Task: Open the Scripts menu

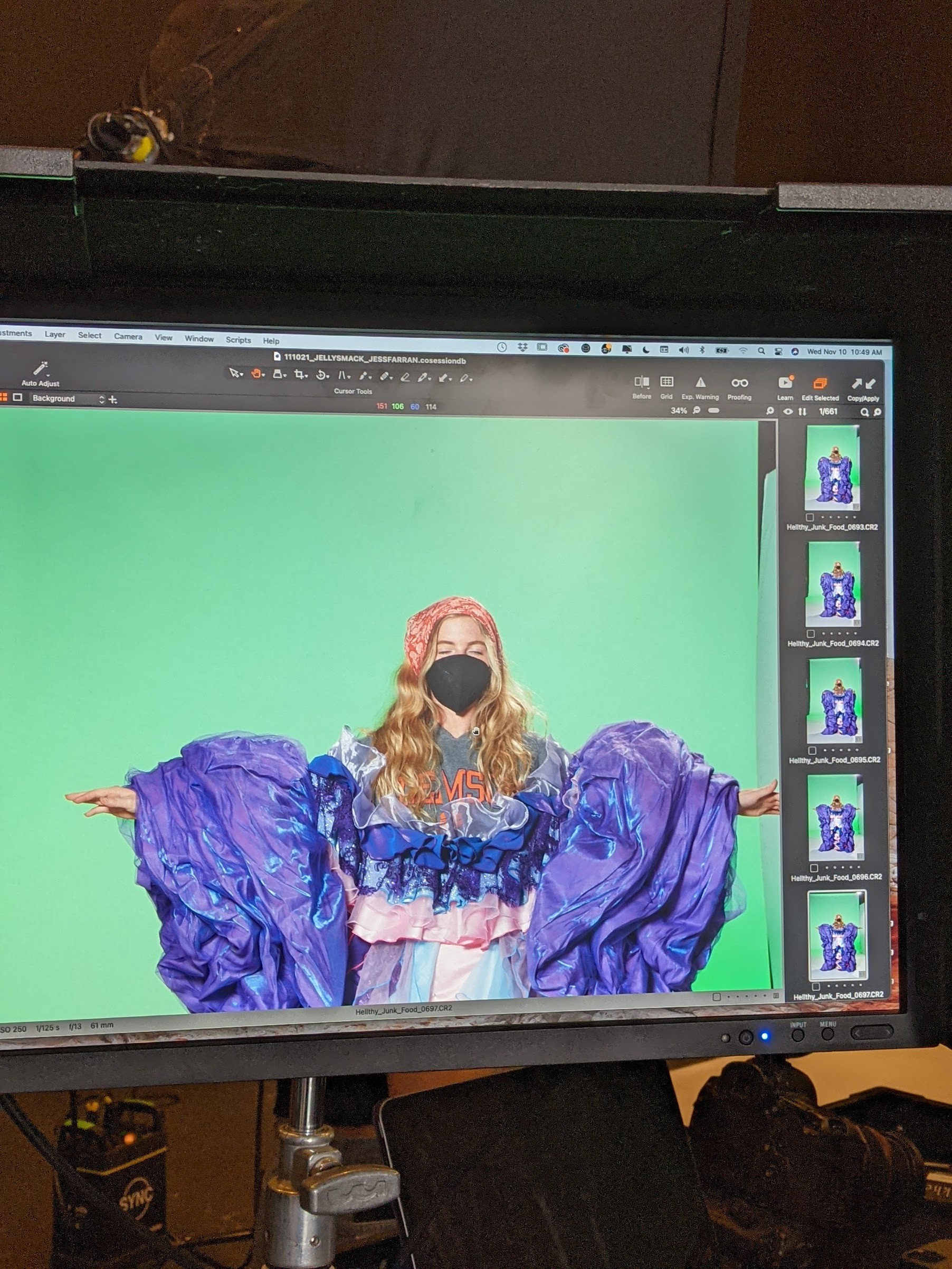Action: click(x=238, y=339)
